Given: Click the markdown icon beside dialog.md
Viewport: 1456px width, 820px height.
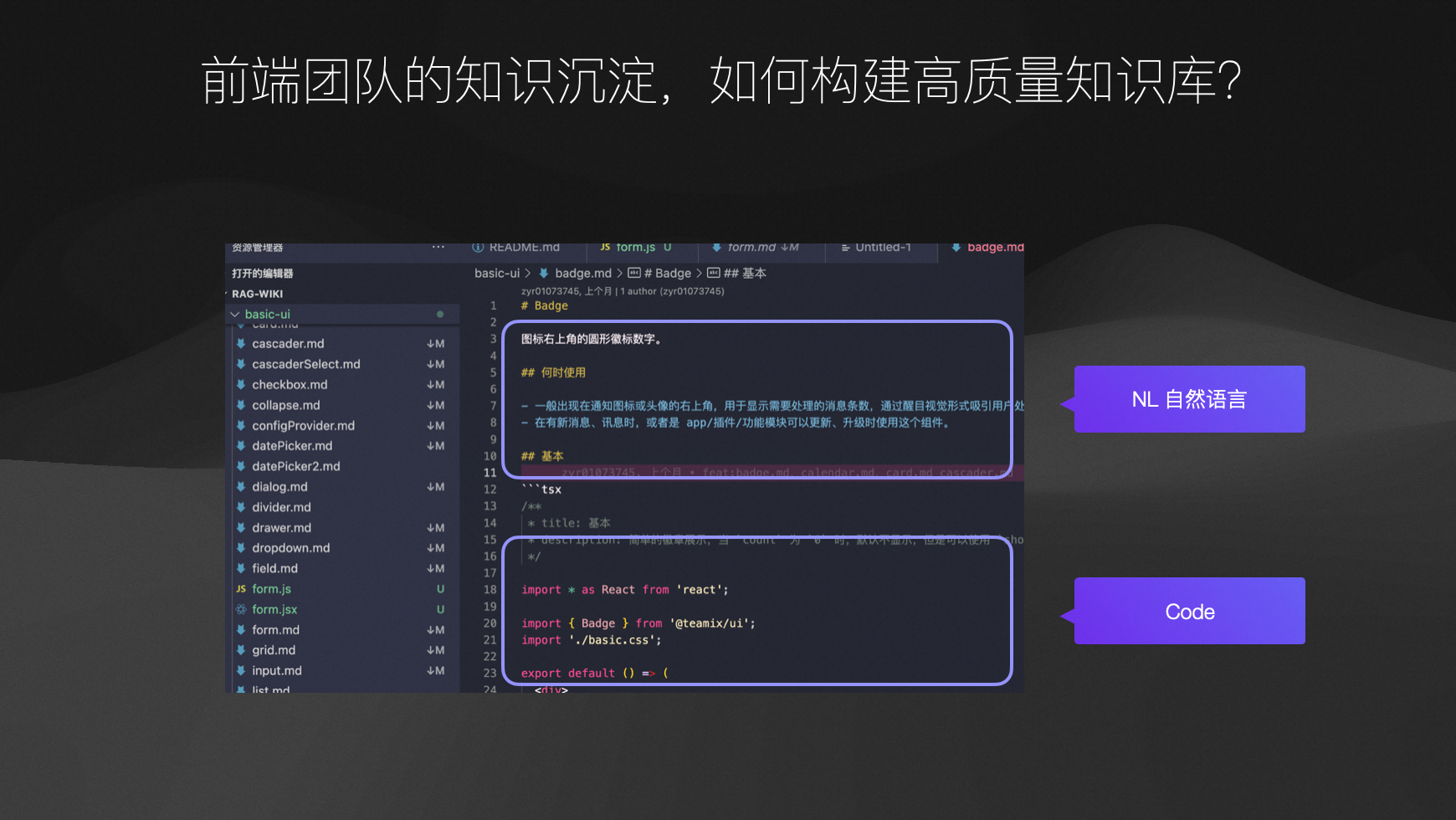Looking at the screenshot, I should pos(241,487).
